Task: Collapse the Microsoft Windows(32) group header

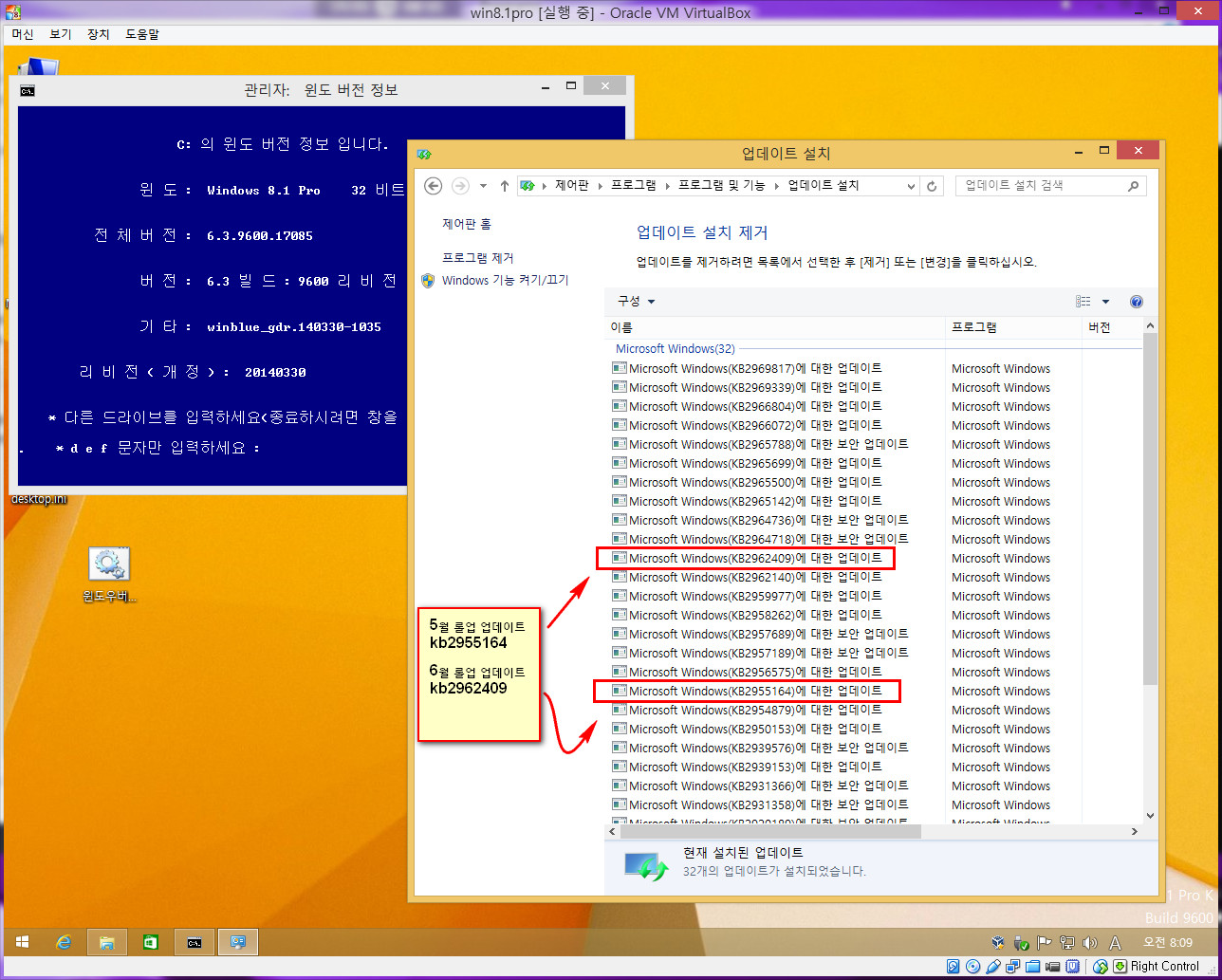Action: pos(676,349)
